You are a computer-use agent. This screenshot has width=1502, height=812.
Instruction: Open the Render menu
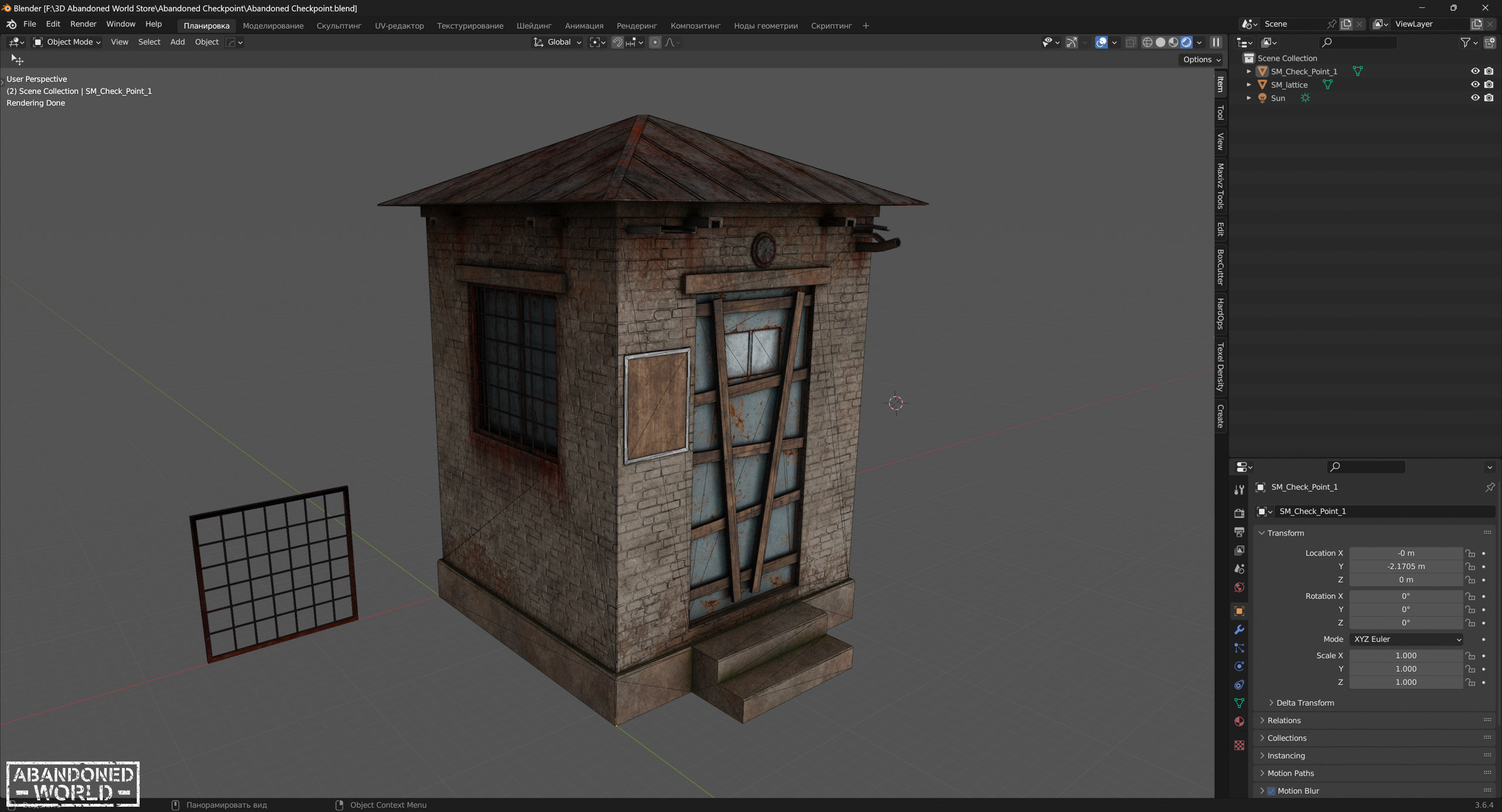[83, 24]
